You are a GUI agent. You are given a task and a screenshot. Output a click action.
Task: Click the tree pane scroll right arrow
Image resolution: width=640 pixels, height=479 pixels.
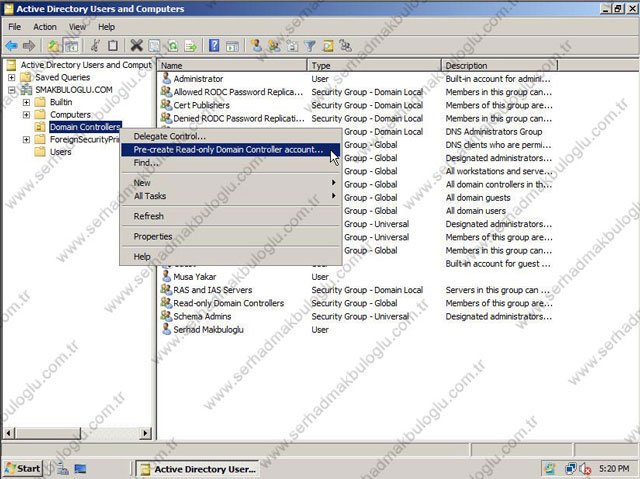[145, 433]
